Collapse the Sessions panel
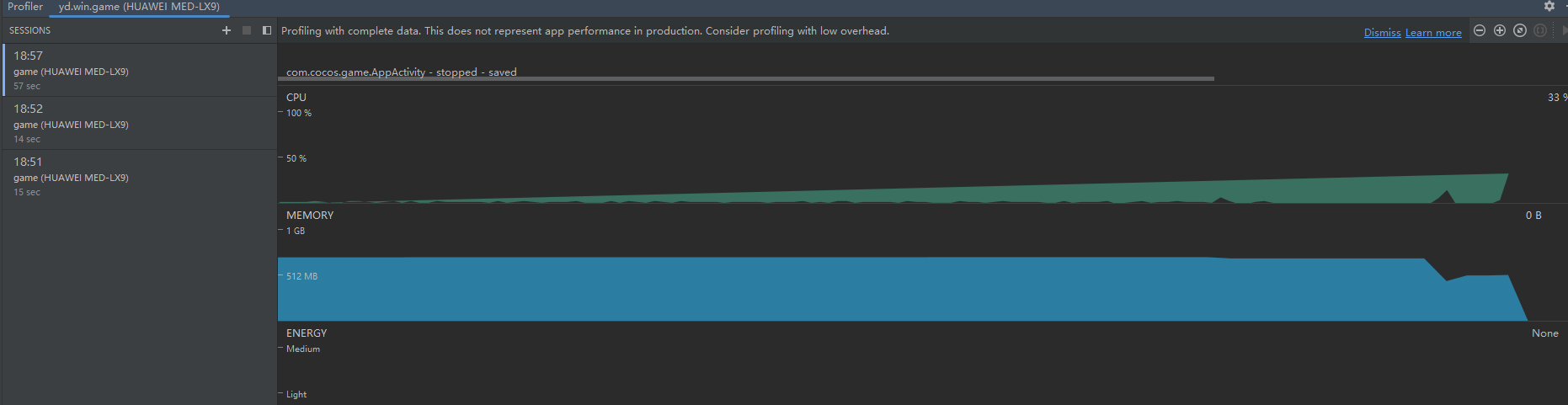 point(267,30)
